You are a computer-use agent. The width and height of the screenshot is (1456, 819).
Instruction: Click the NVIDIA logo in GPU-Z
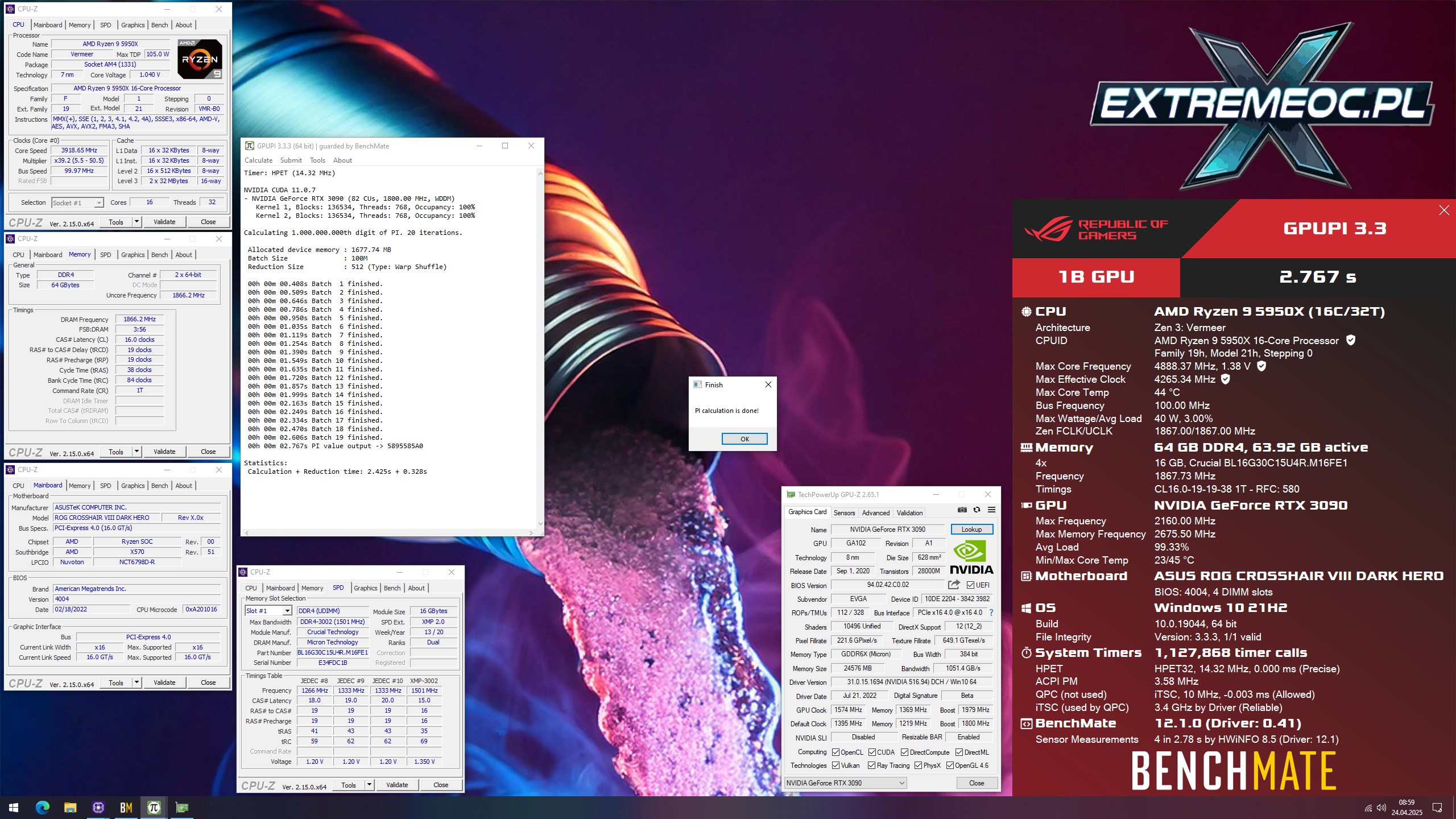pyautogui.click(x=971, y=557)
